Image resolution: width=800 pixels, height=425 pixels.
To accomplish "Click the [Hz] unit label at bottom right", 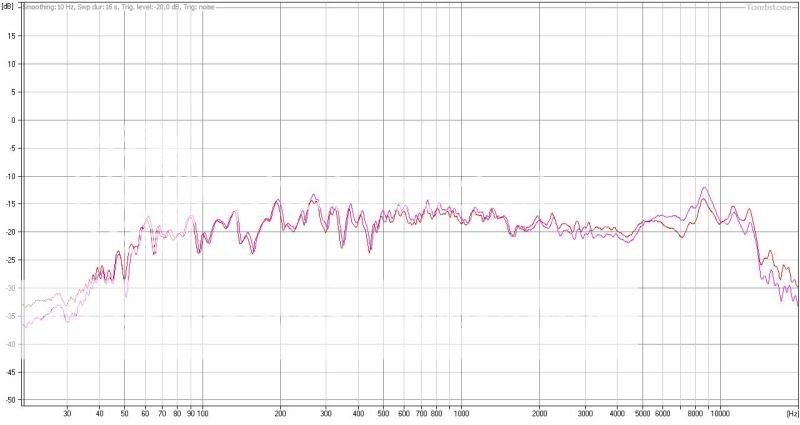I will tap(791, 412).
